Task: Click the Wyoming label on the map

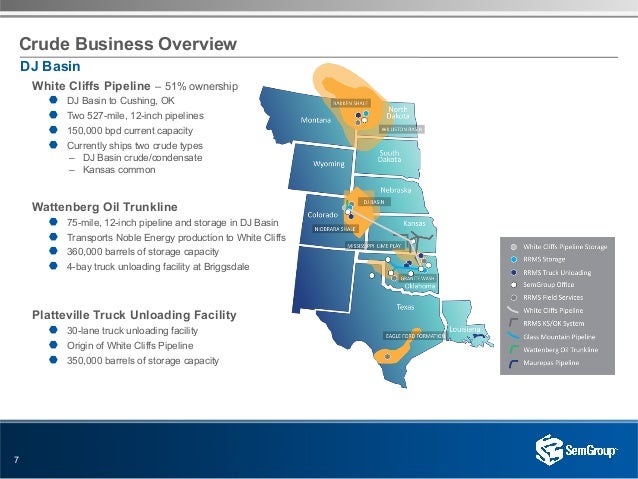Action: point(329,164)
